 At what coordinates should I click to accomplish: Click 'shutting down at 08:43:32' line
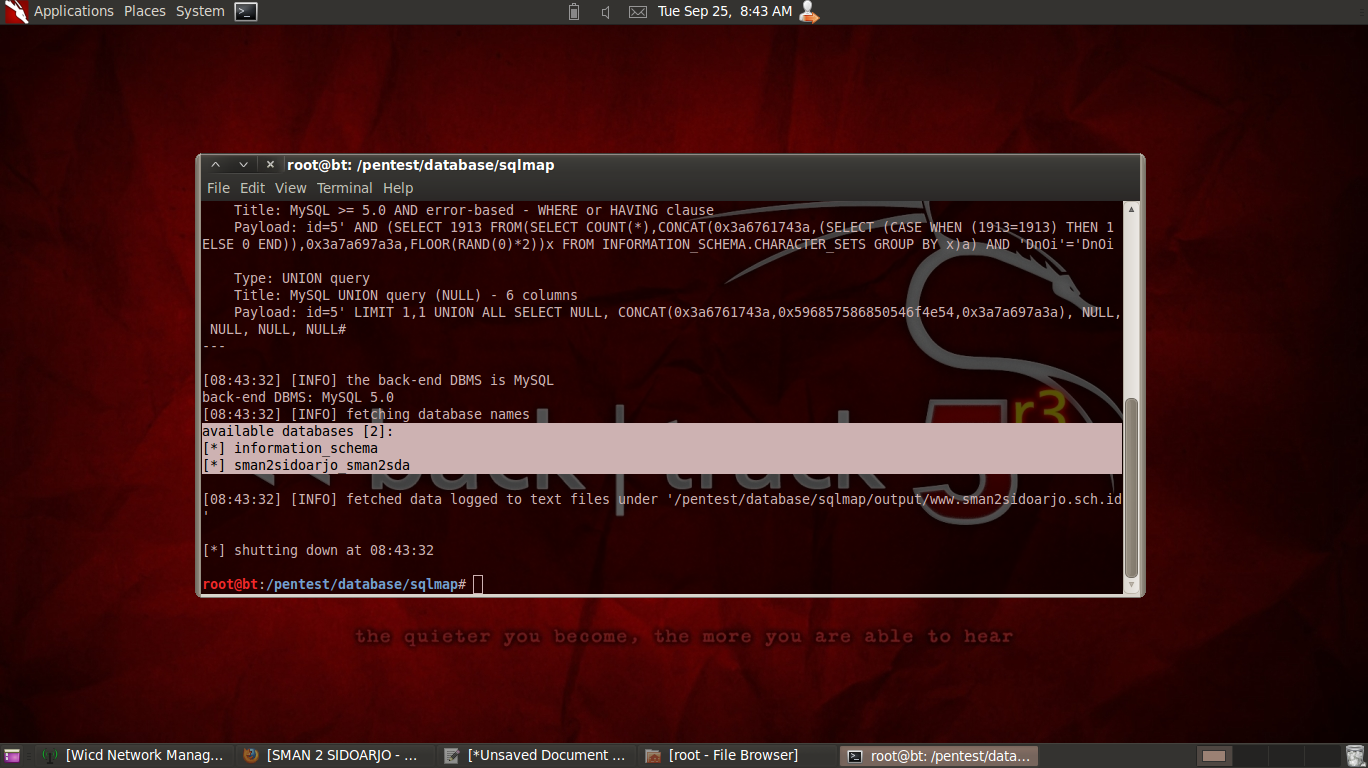pyautogui.click(x=318, y=550)
